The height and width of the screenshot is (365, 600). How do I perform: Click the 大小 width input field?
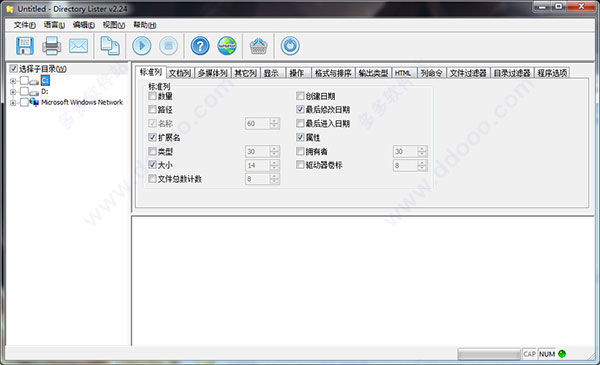tap(258, 165)
